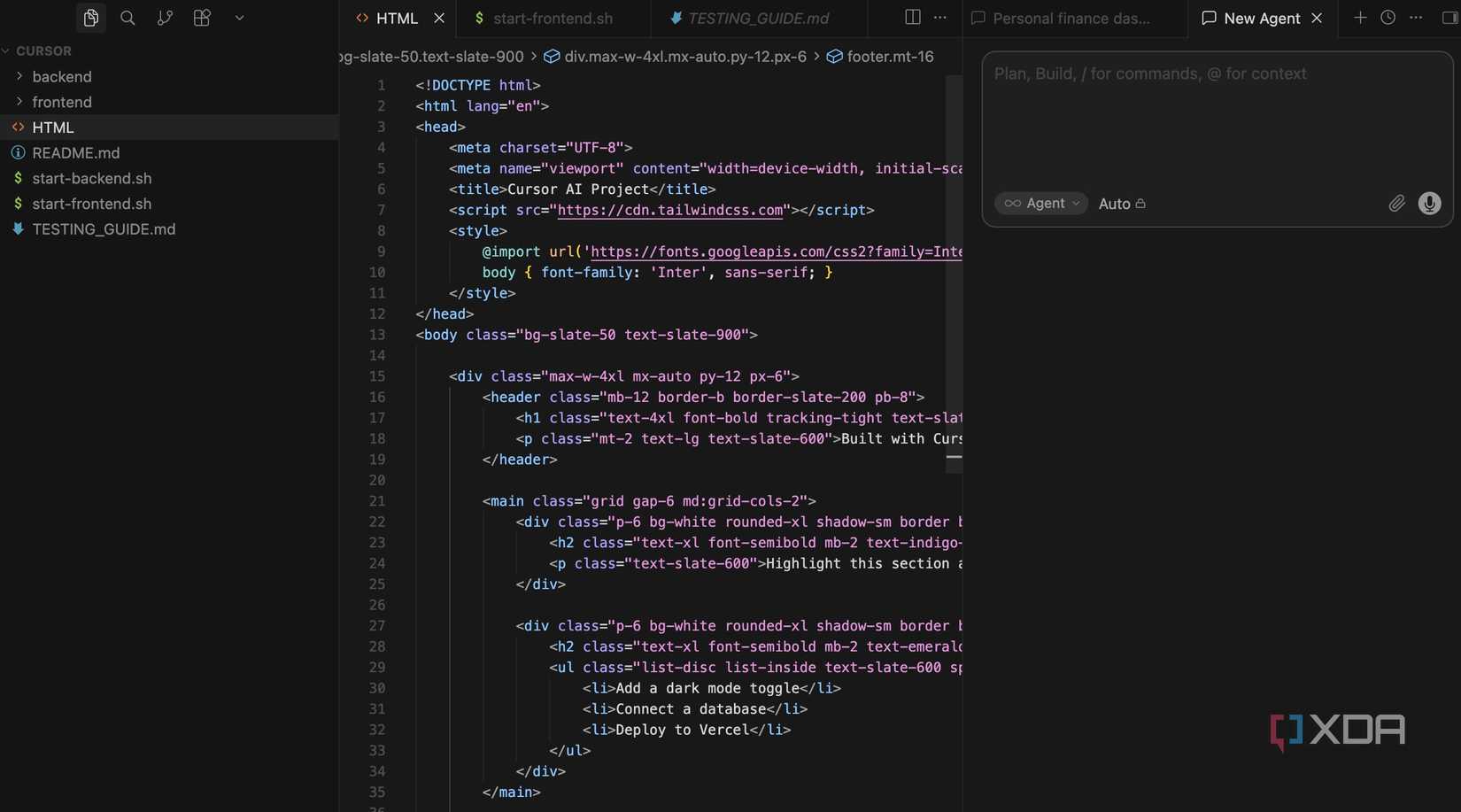Open start-frontend.sh in the file tree
This screenshot has width=1461, height=812.
[x=169, y=204]
